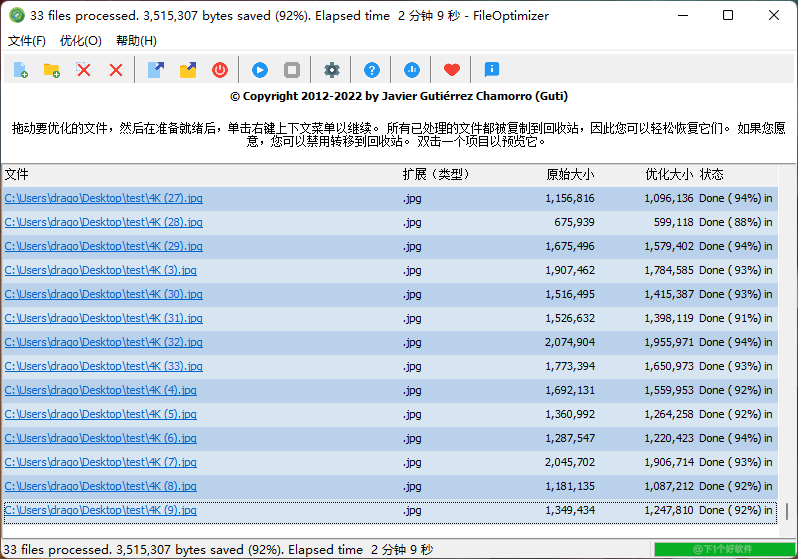Start optimization with the blue play button
Image resolution: width=798 pixels, height=559 pixels.
[259, 70]
